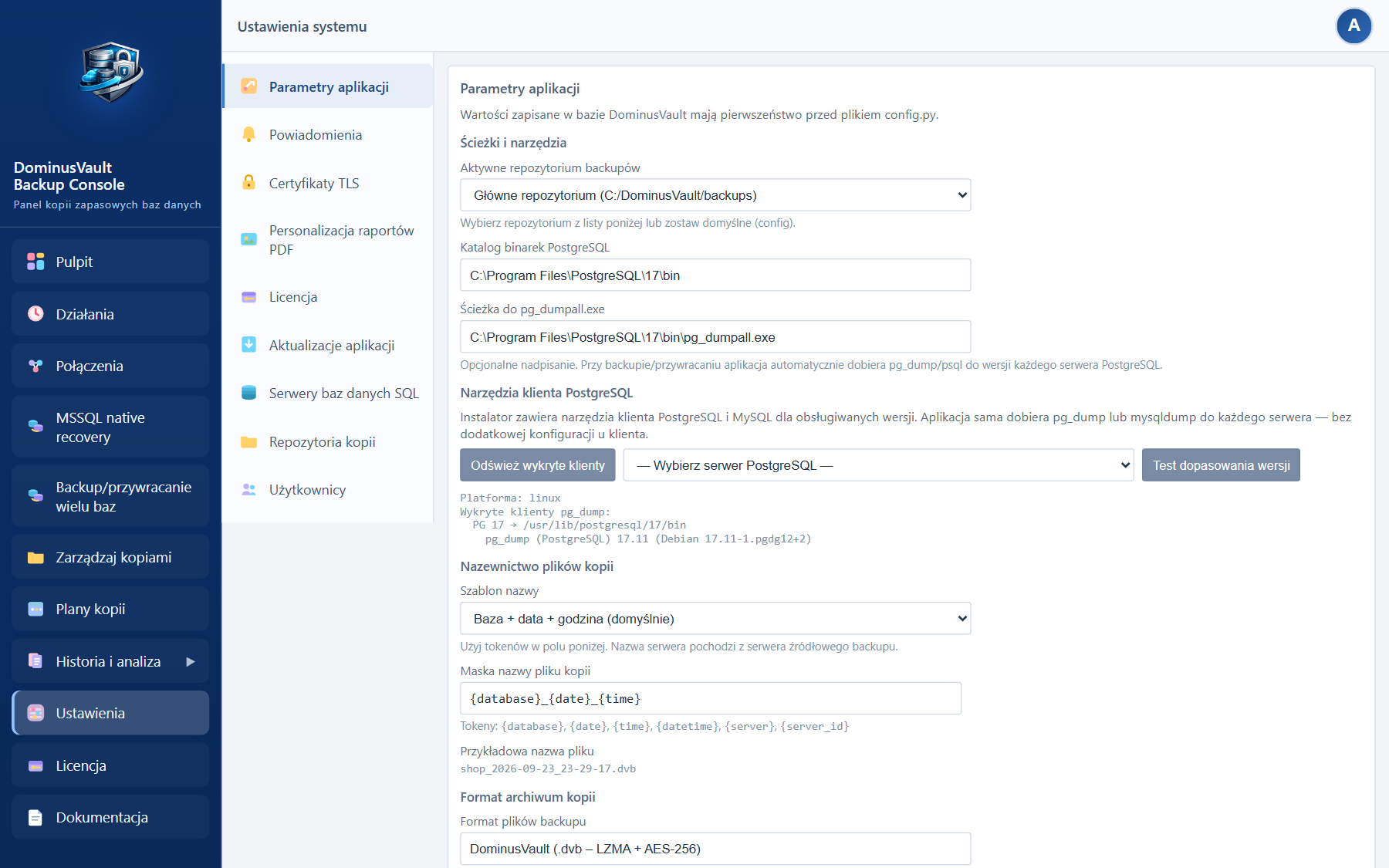The width and height of the screenshot is (1389, 868).
Task: Click the Katalog binarek PostgreSQL field
Action: (715, 275)
